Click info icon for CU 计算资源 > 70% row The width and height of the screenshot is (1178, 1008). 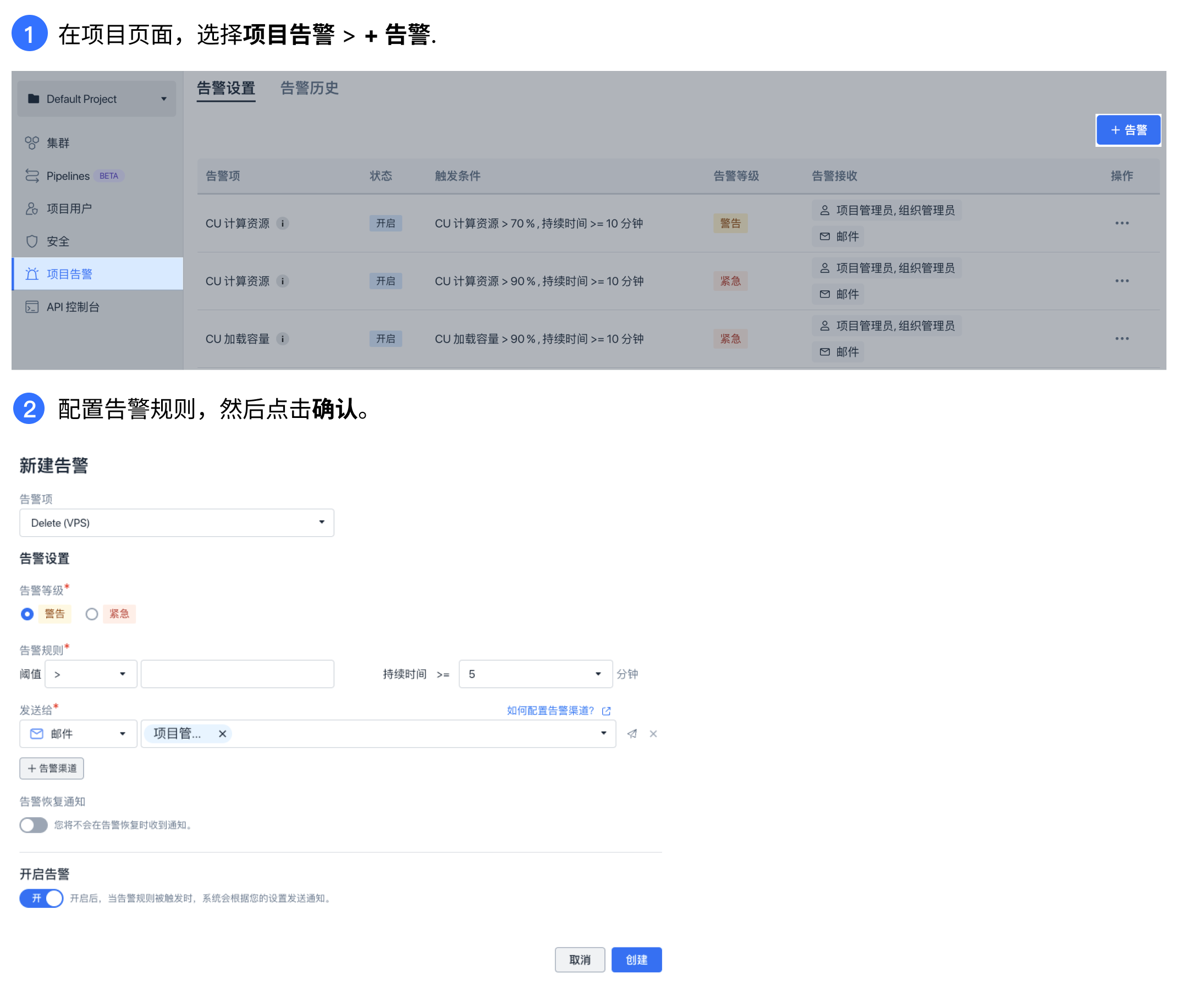point(283,223)
